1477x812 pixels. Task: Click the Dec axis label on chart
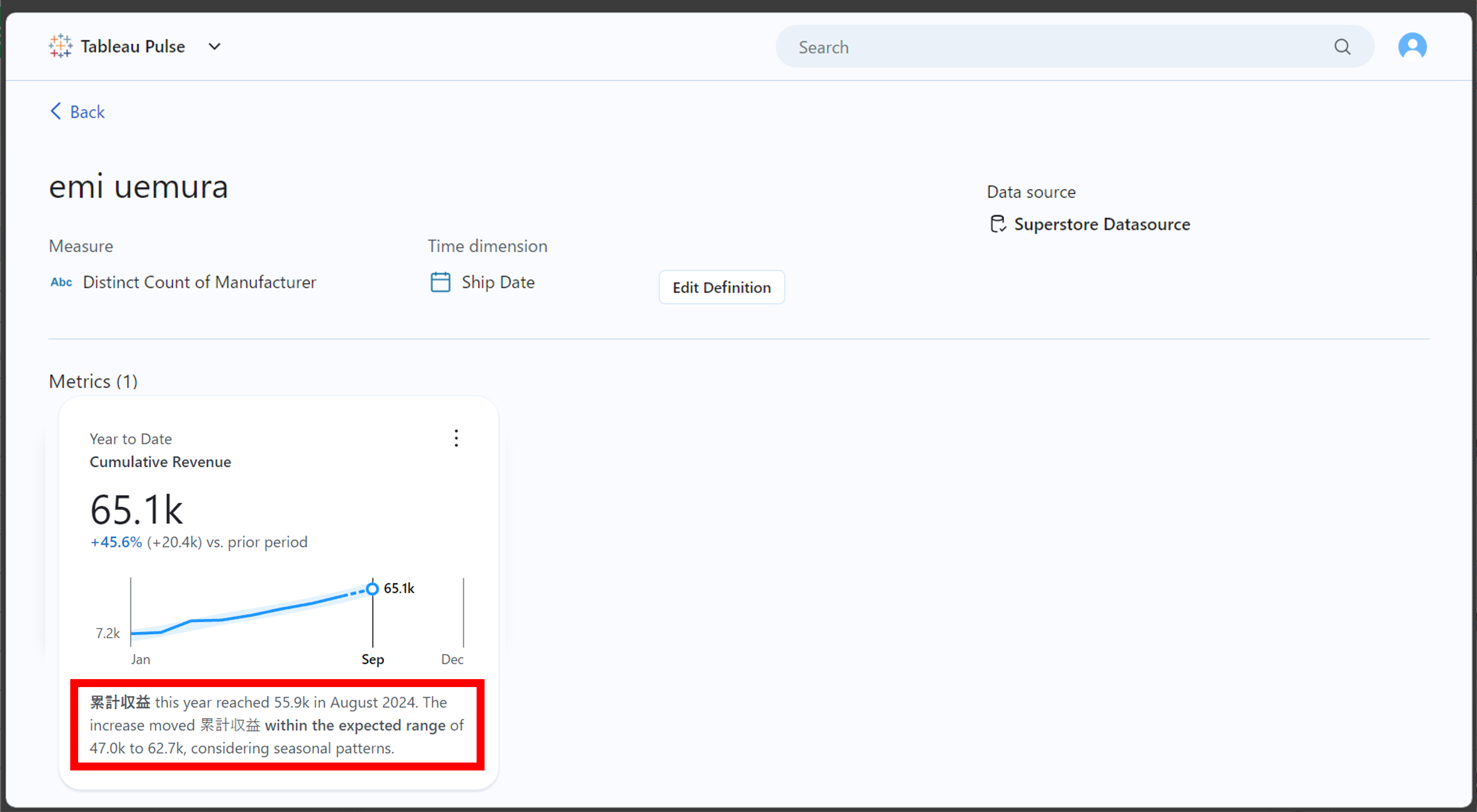452,659
